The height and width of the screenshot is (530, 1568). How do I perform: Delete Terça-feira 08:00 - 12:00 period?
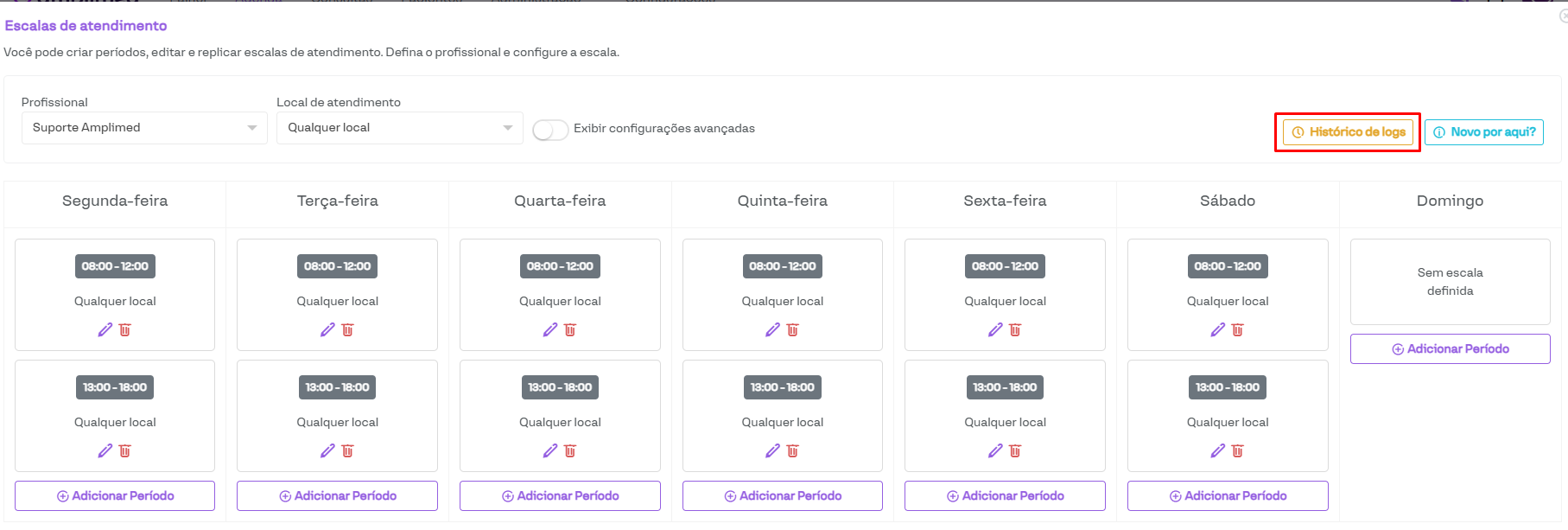pos(348,329)
